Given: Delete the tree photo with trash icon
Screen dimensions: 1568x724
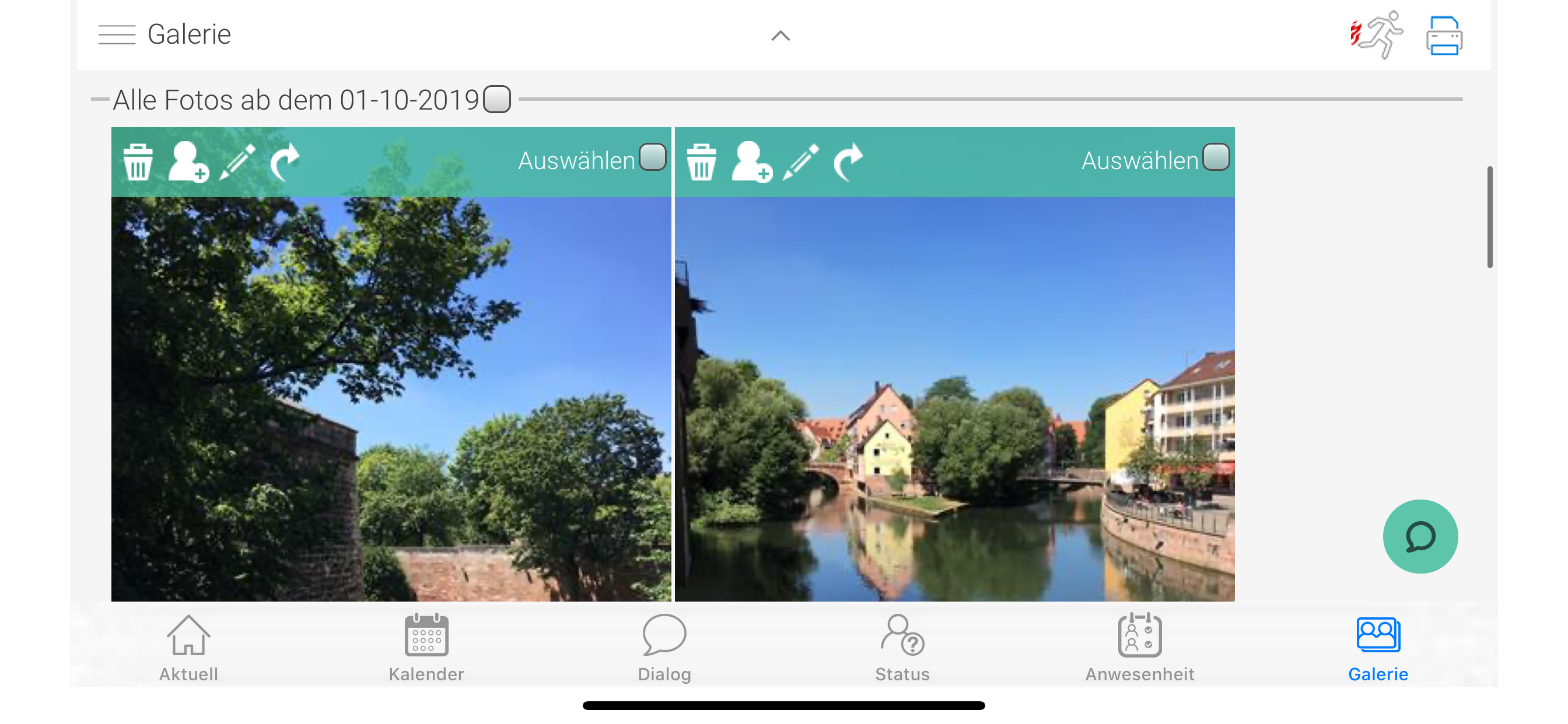Looking at the screenshot, I should click(138, 162).
